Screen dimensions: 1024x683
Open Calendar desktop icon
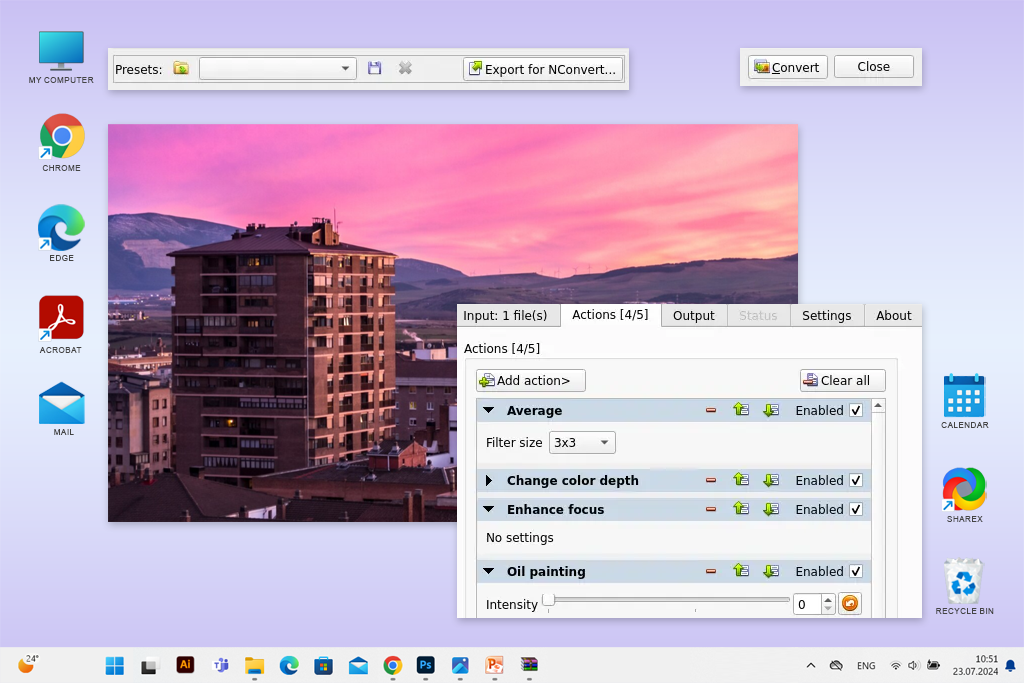(x=965, y=401)
